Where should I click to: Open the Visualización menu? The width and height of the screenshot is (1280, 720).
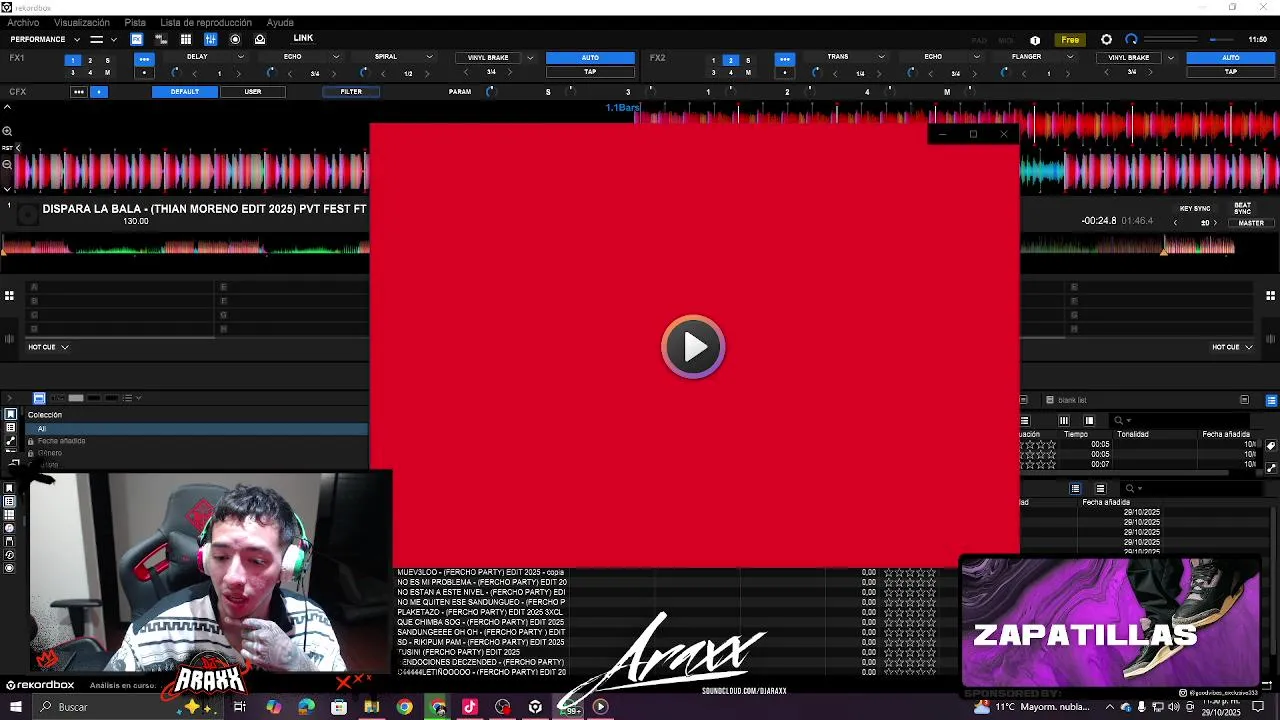(x=82, y=22)
